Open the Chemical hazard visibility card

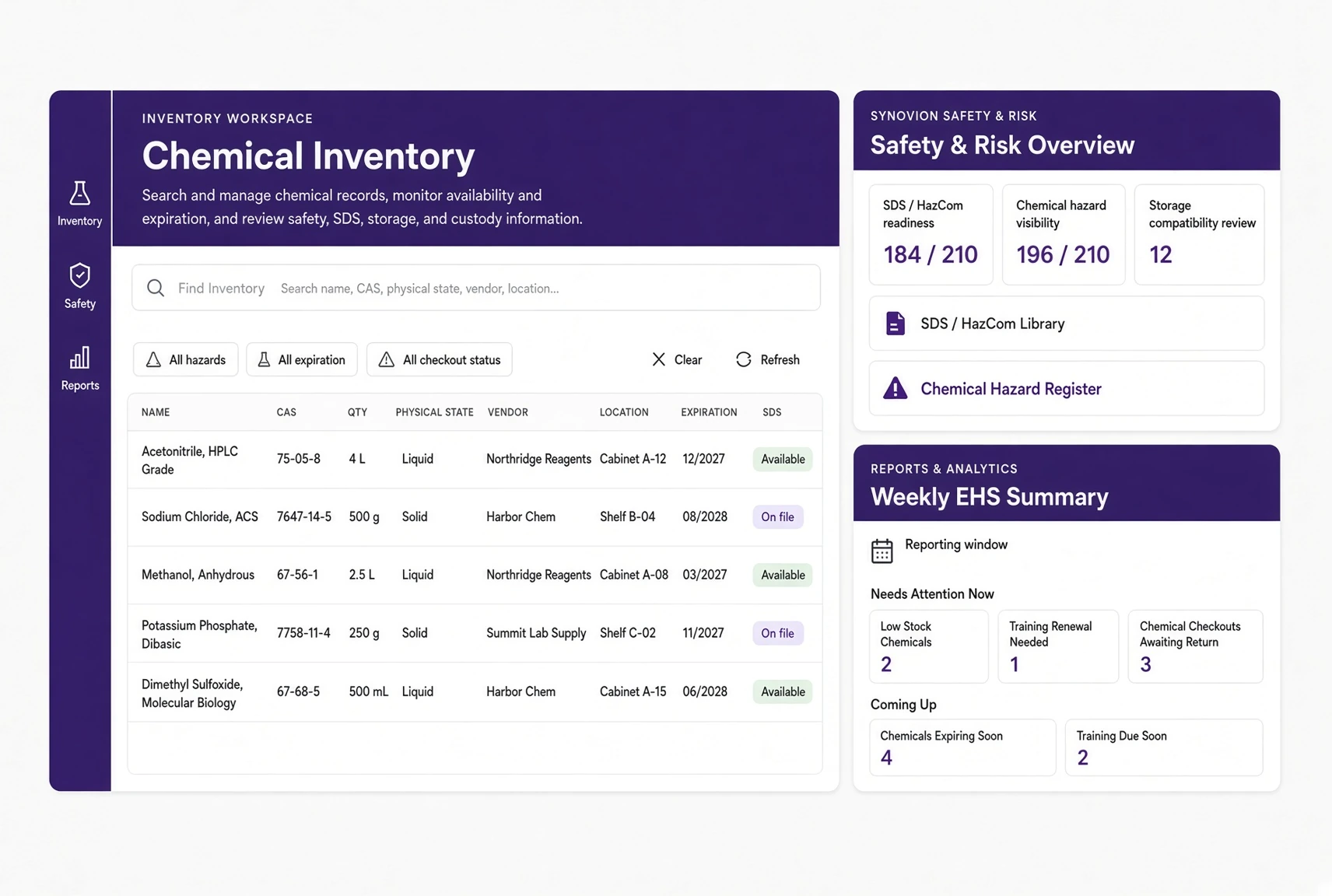click(x=1064, y=234)
